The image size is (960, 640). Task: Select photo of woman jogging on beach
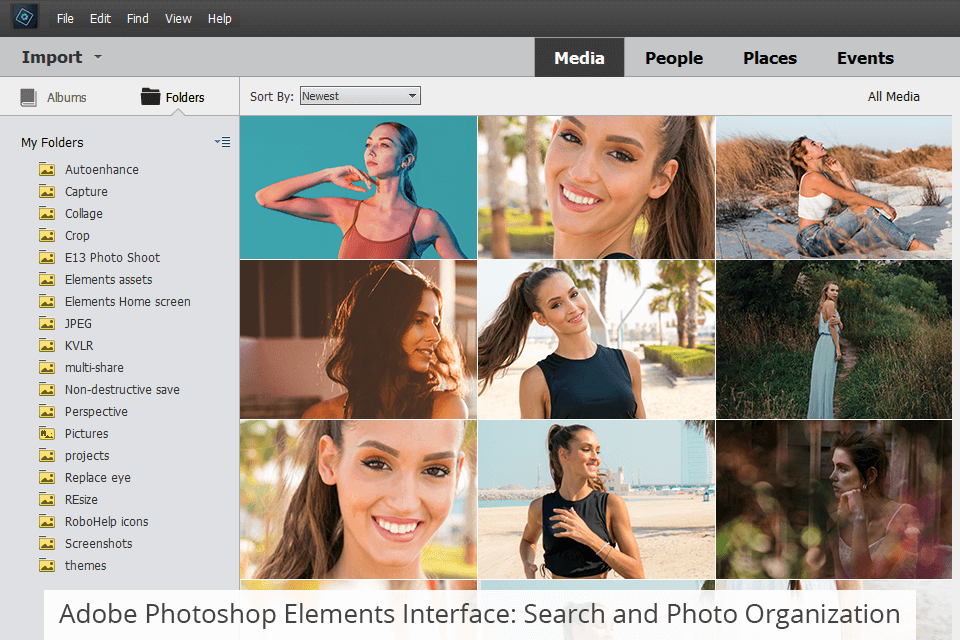[x=596, y=499]
